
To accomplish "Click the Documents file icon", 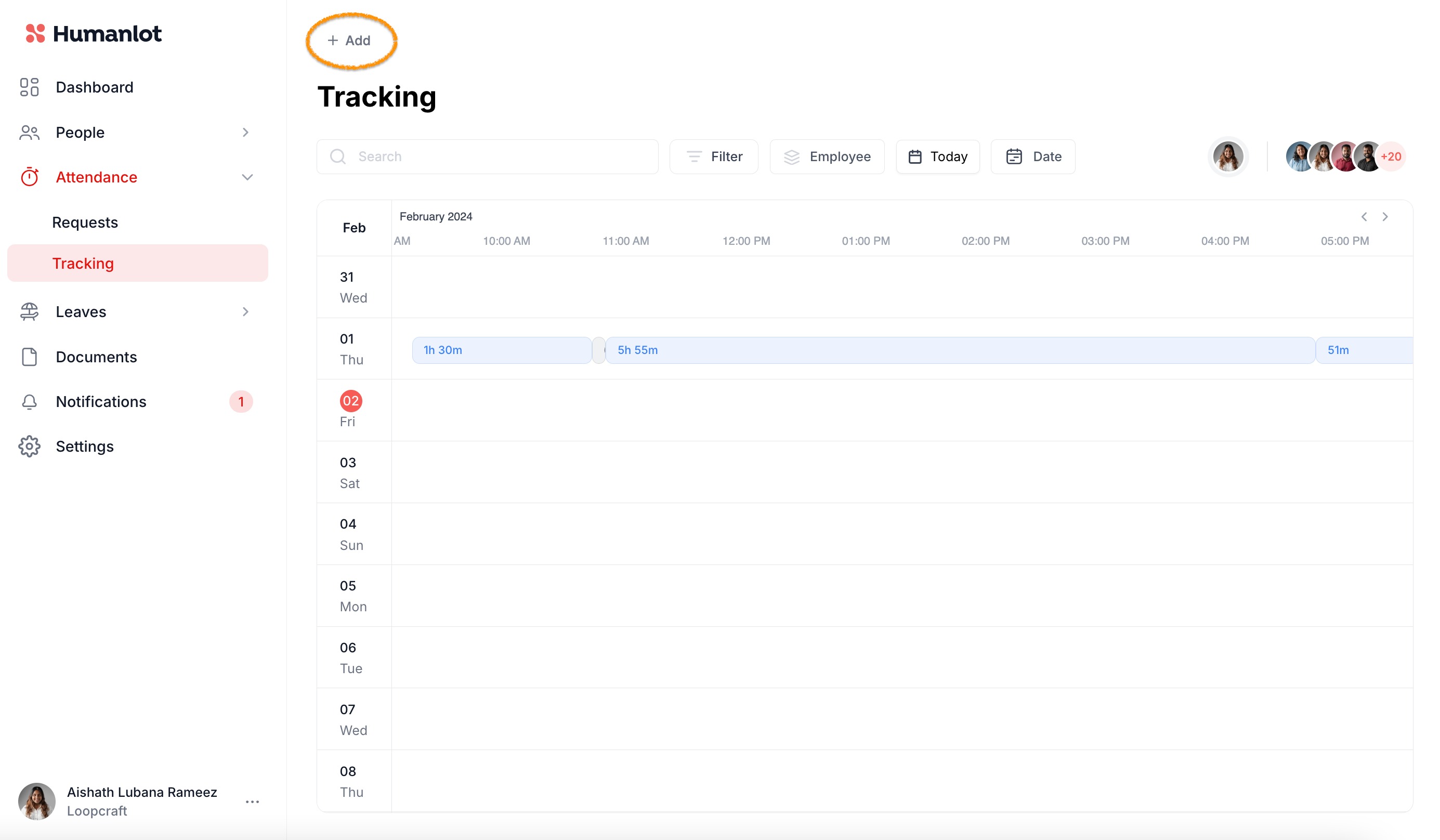I will [x=29, y=357].
